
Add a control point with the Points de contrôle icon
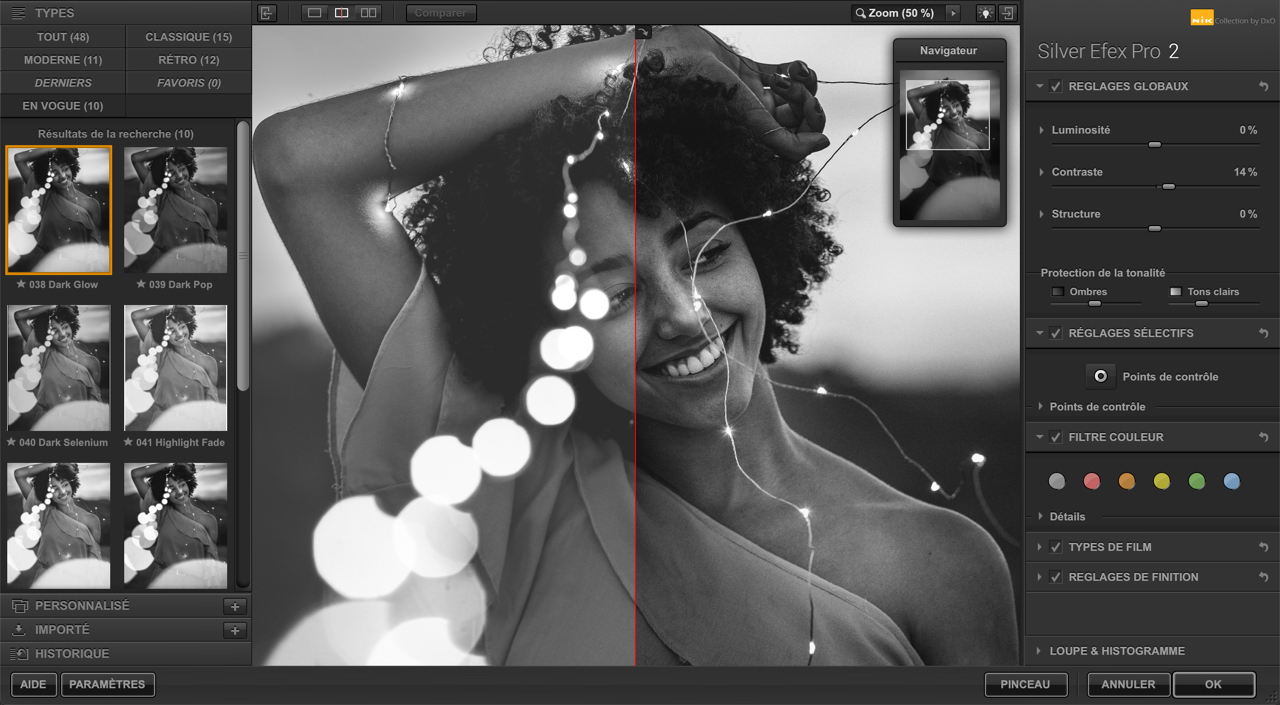point(1100,377)
